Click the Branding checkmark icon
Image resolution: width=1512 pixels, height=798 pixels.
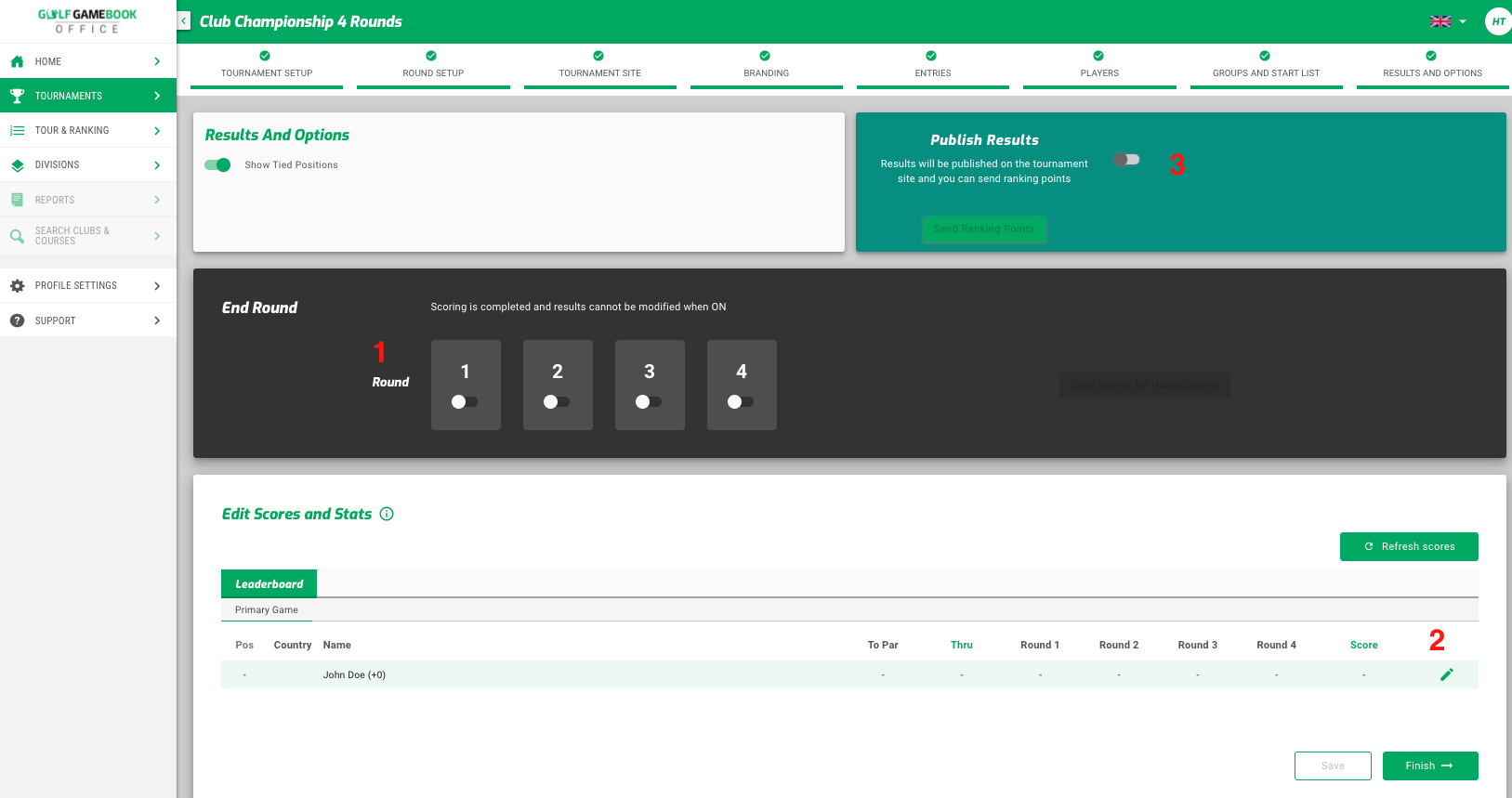(x=765, y=56)
